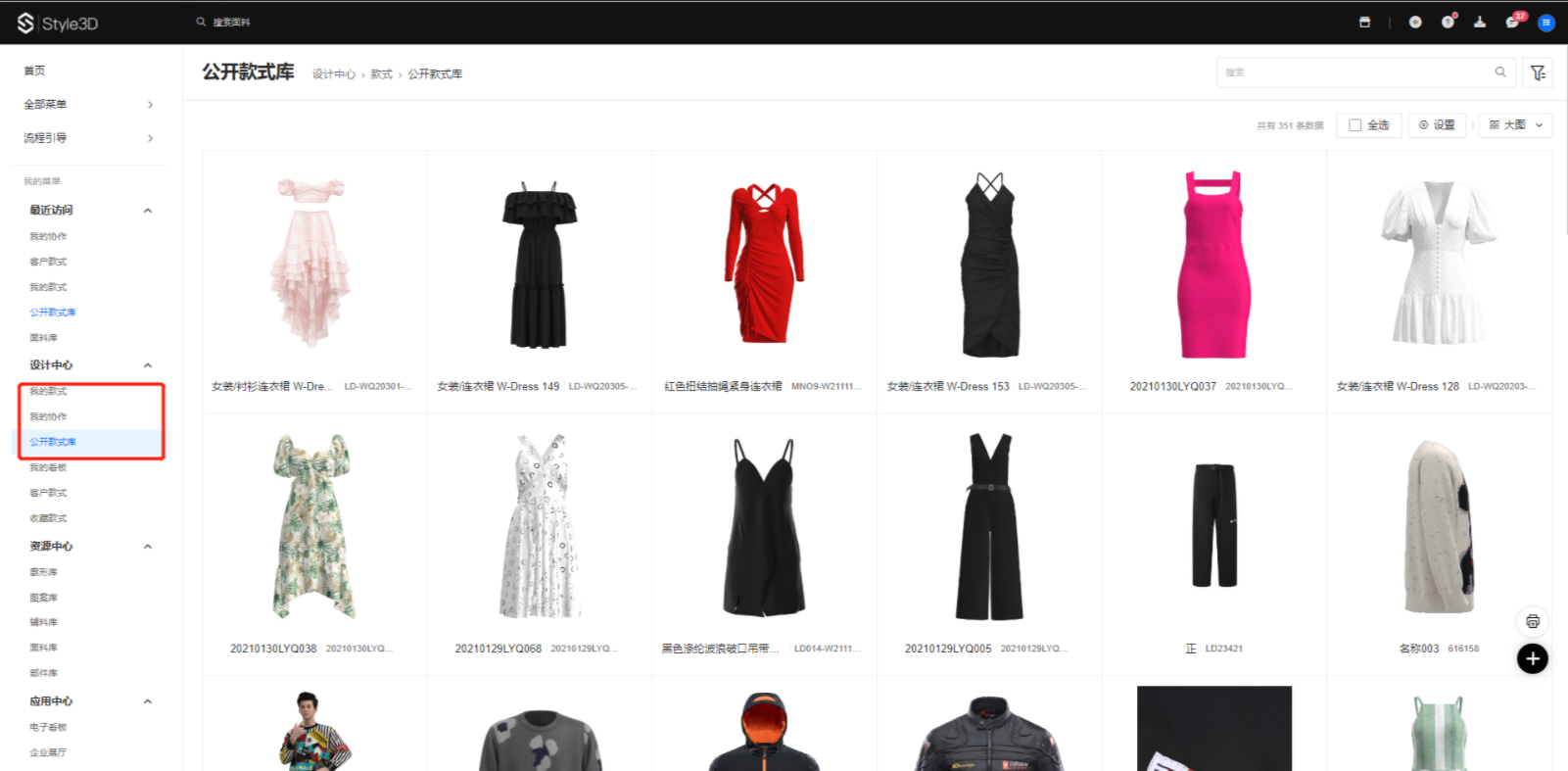Click 设计中心 breadcrumb link
Viewport: 1568px width, 771px height.
pos(333,74)
